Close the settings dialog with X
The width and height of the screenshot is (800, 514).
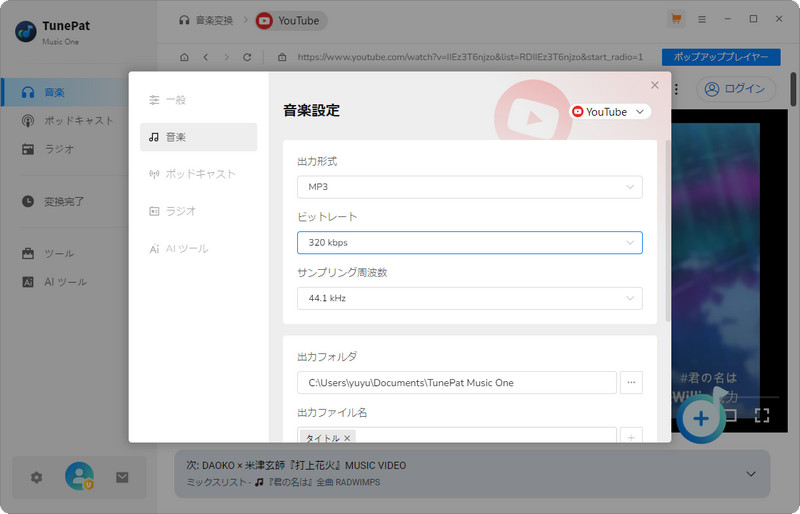tap(655, 85)
